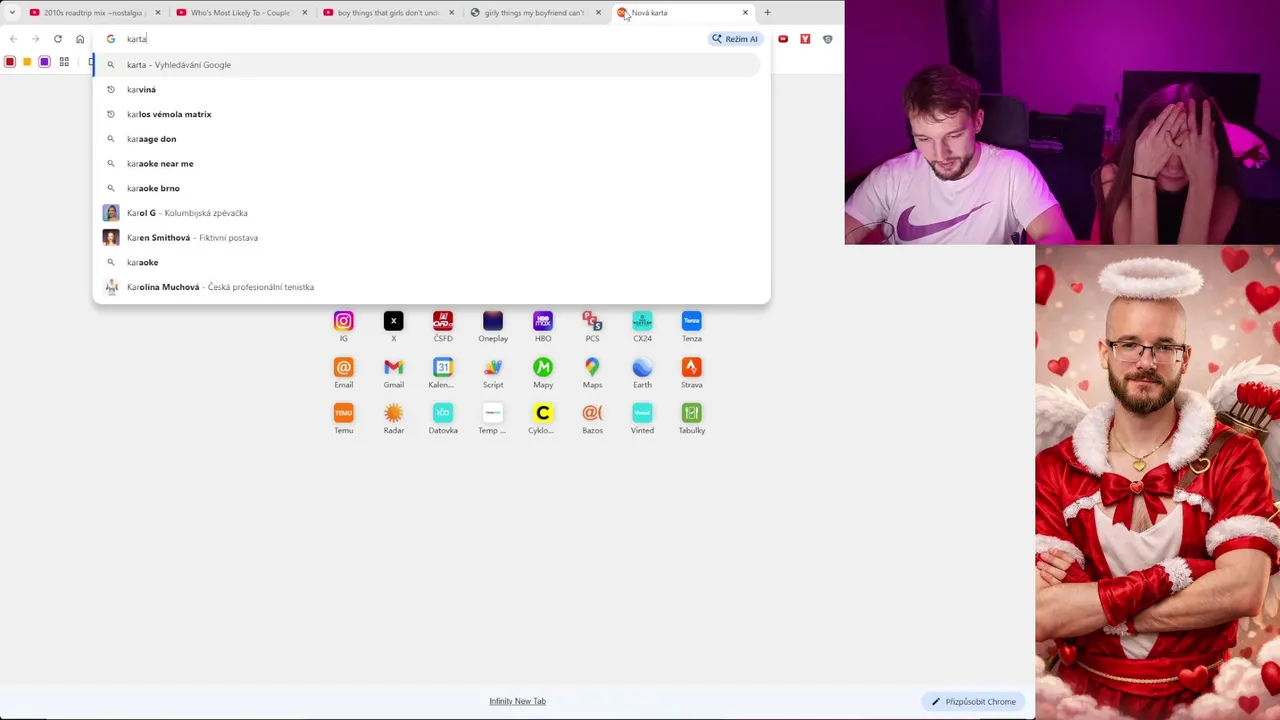Click the home button in the toolbar
Screen dimensions: 1280x720
coord(80,39)
